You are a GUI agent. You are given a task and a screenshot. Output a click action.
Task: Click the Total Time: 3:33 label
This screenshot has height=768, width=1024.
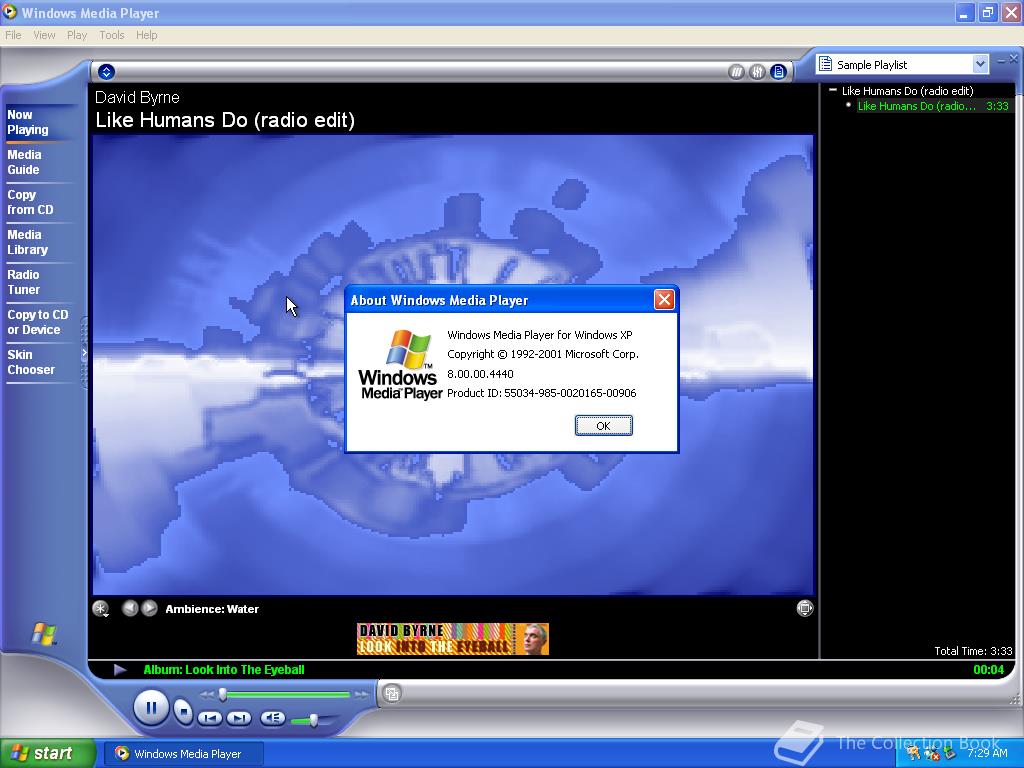973,650
